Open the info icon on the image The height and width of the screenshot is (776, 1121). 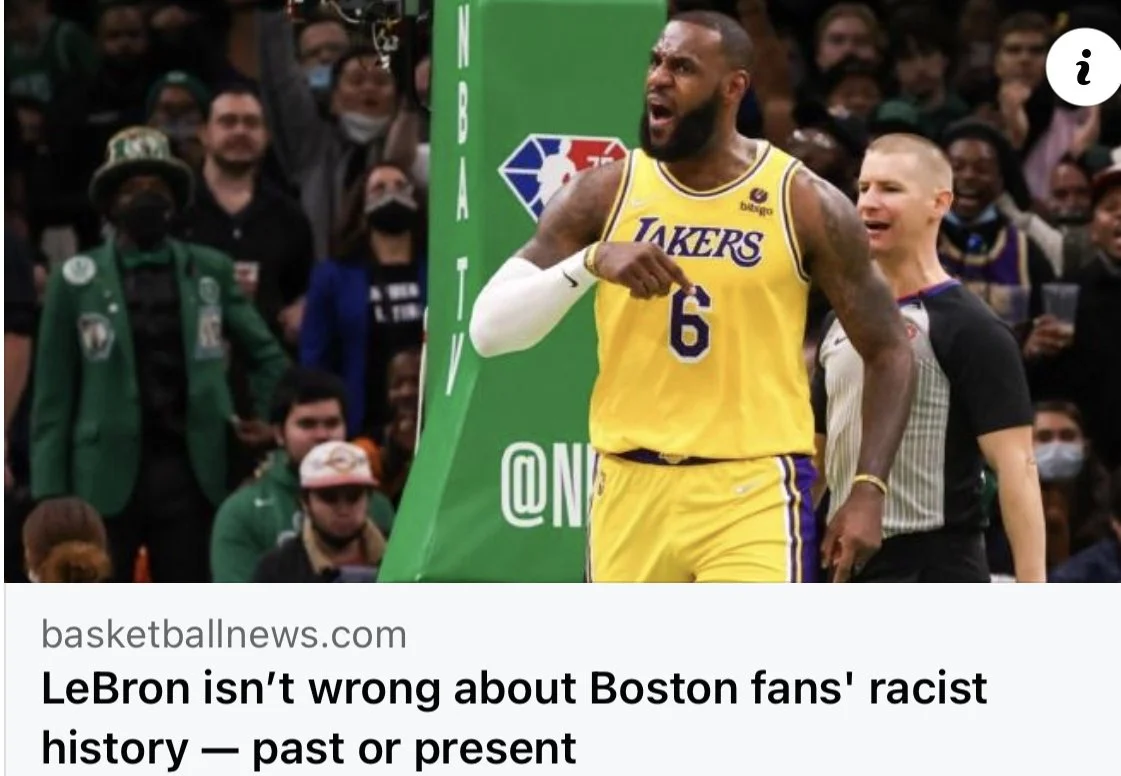coord(1084,67)
